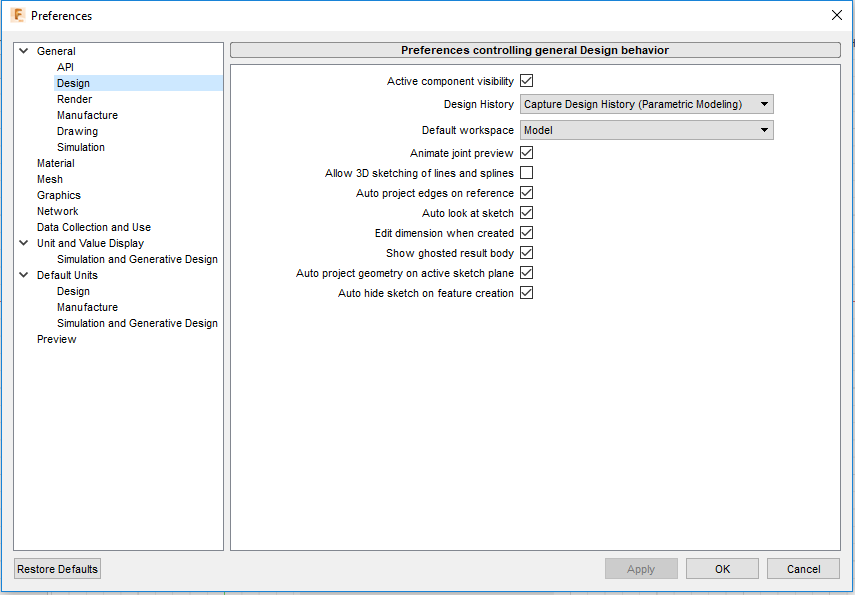The image size is (855, 595).
Task: Select Unit and Value Display item
Action: [x=91, y=243]
